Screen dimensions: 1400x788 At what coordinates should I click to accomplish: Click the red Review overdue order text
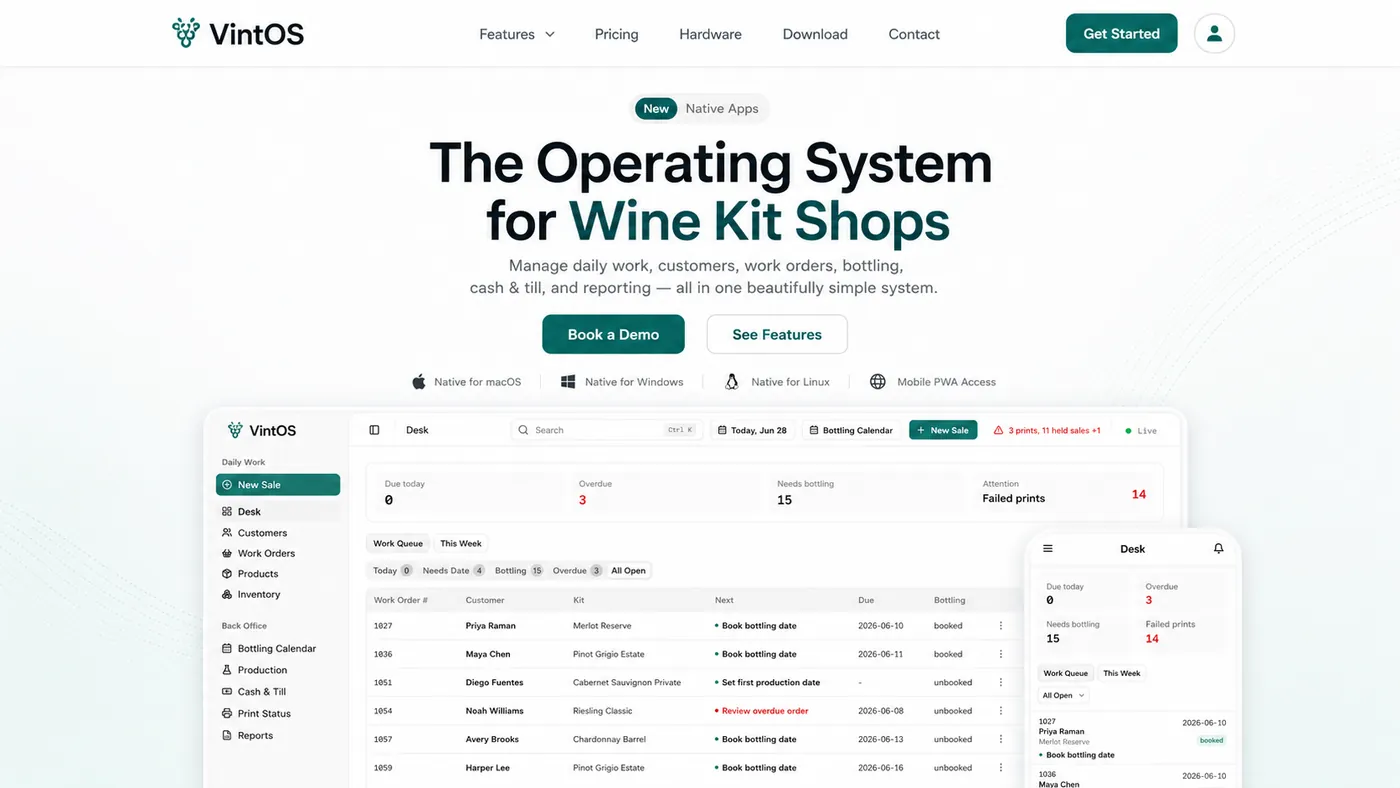coord(765,711)
